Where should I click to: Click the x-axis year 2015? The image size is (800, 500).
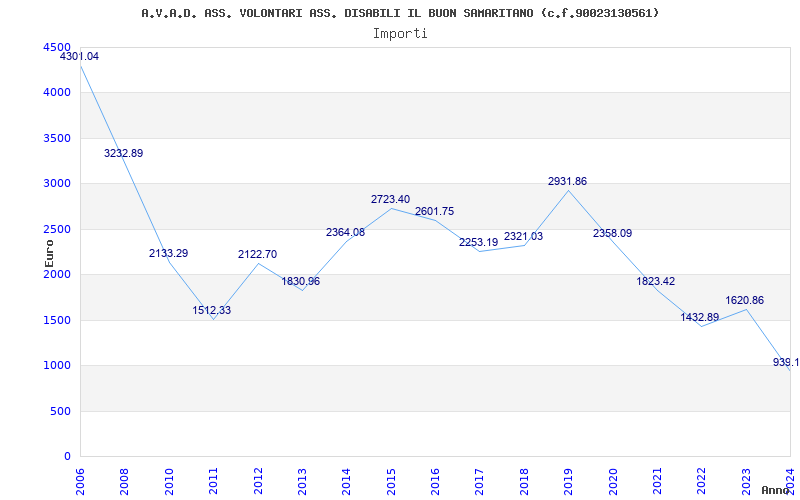click(x=391, y=481)
